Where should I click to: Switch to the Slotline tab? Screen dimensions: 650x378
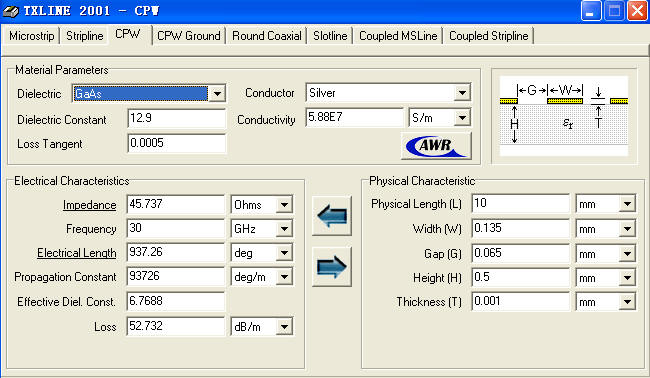tap(330, 36)
